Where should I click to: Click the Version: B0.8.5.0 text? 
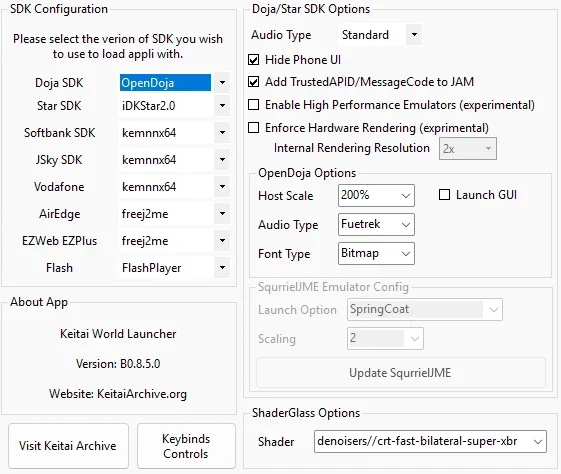pos(118,364)
